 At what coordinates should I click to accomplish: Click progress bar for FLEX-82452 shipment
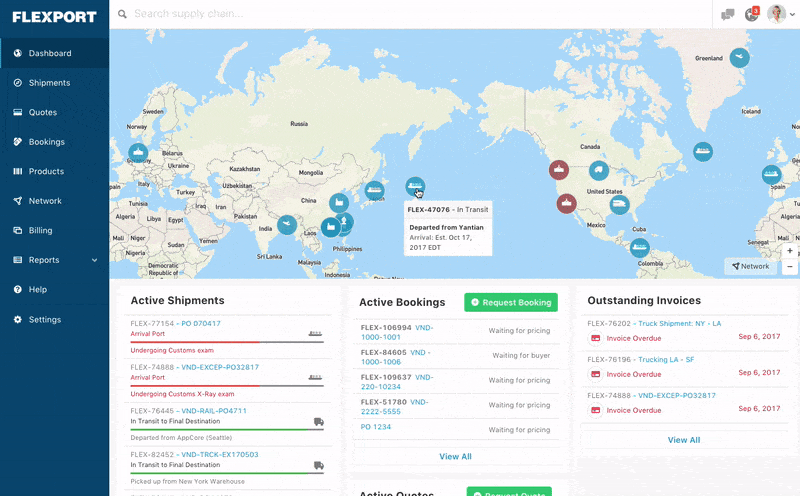pos(227,474)
